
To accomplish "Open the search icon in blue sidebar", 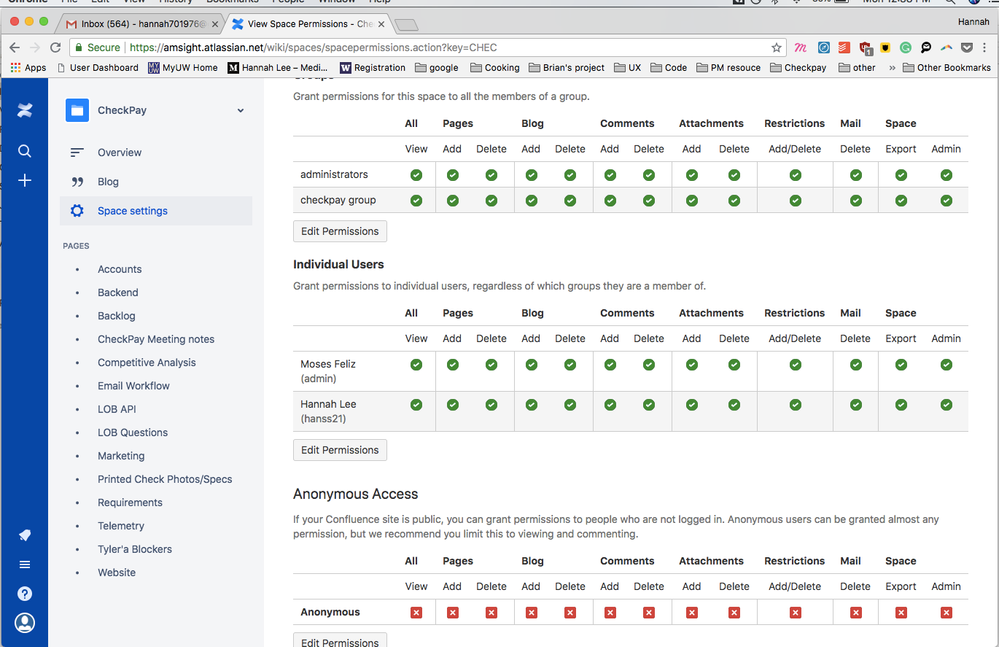I will tap(24, 151).
